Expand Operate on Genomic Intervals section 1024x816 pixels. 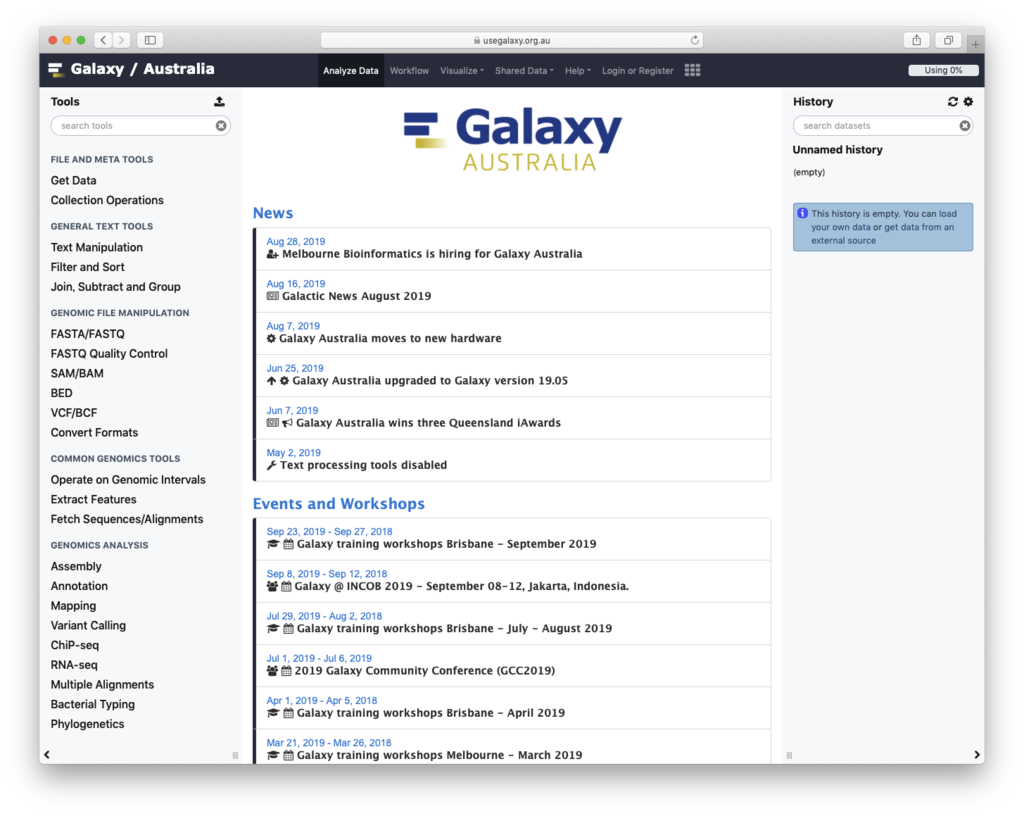click(x=128, y=479)
